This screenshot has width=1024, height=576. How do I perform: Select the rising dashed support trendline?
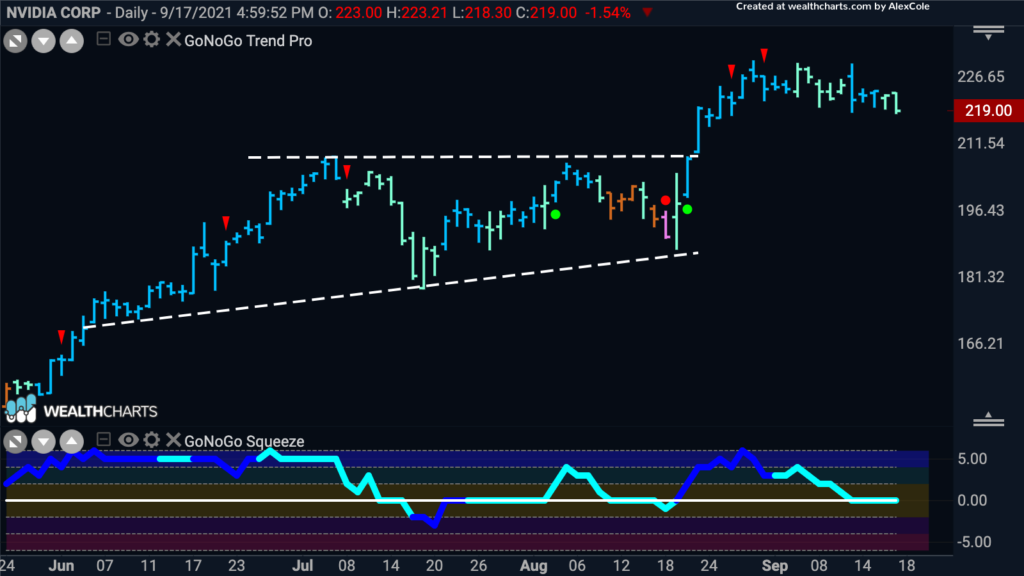[392, 289]
